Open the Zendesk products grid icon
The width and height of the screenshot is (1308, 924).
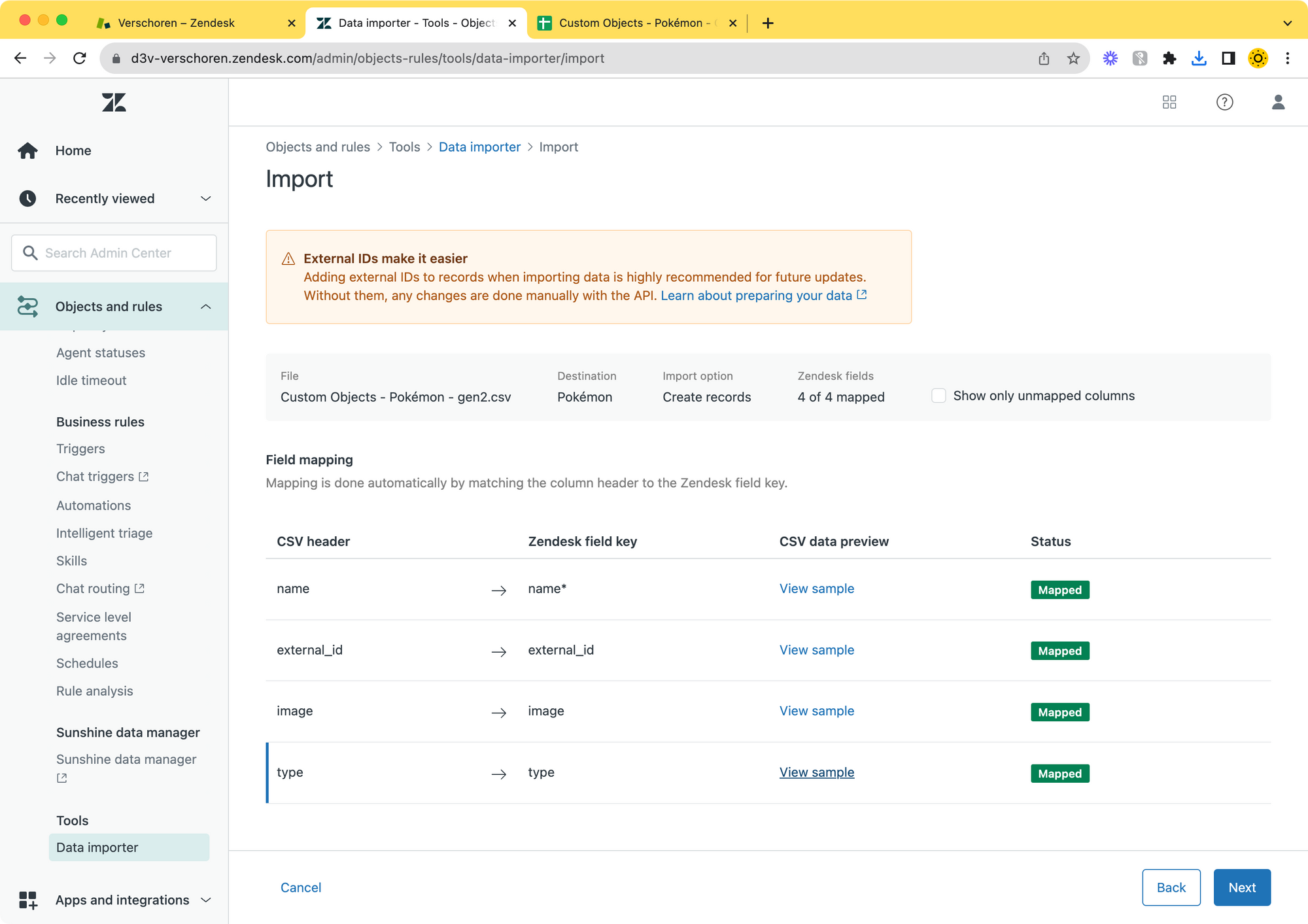point(1169,102)
